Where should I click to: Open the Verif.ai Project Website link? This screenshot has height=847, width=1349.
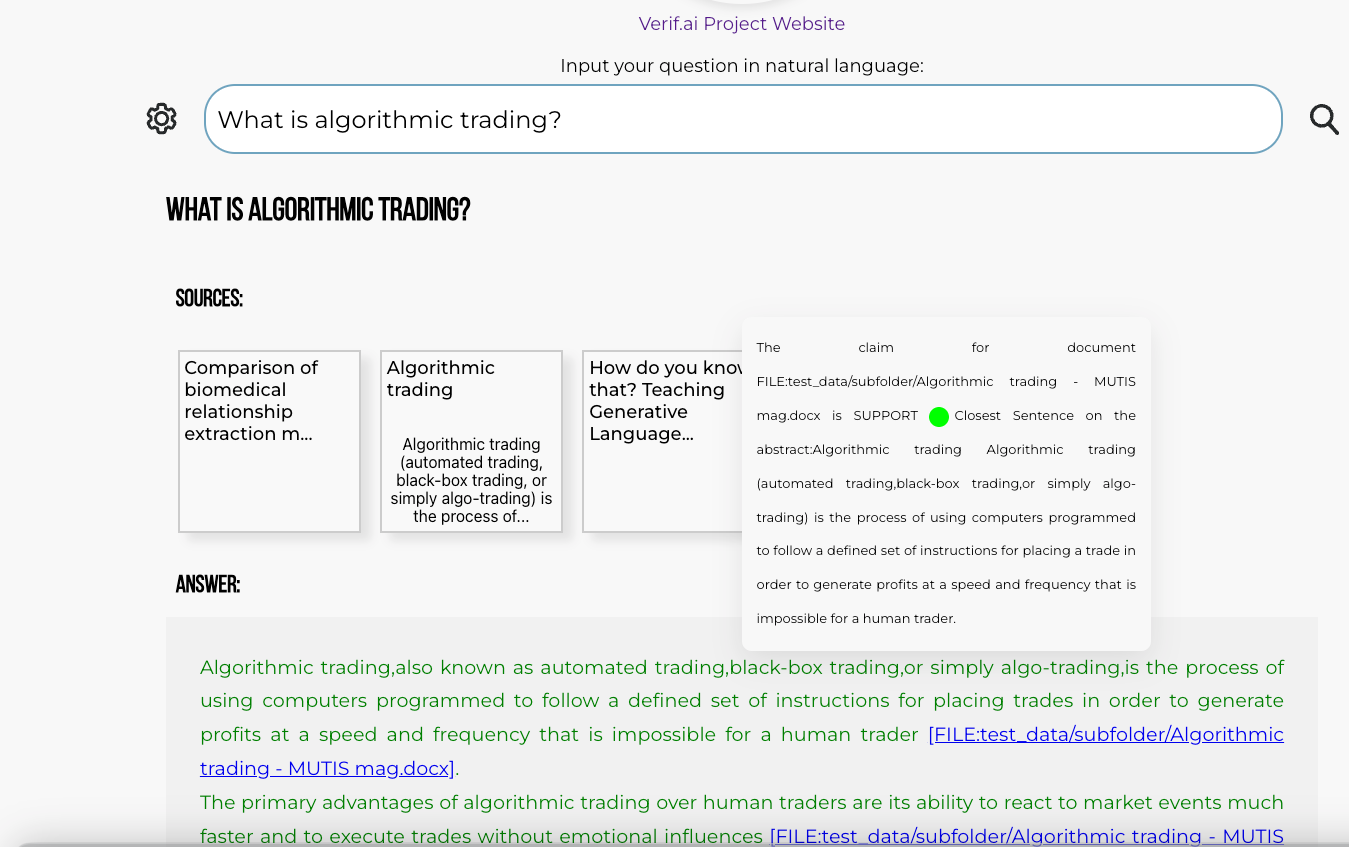point(741,23)
